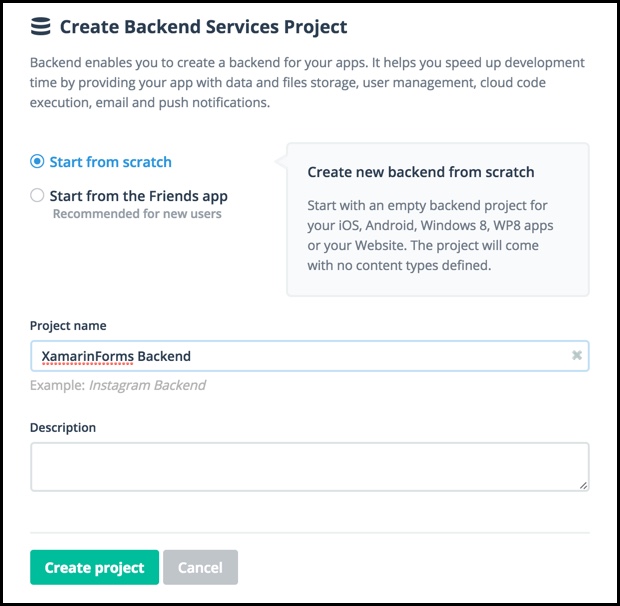Click the Description box resize grip corner
The width and height of the screenshot is (620, 606).
coord(583,485)
